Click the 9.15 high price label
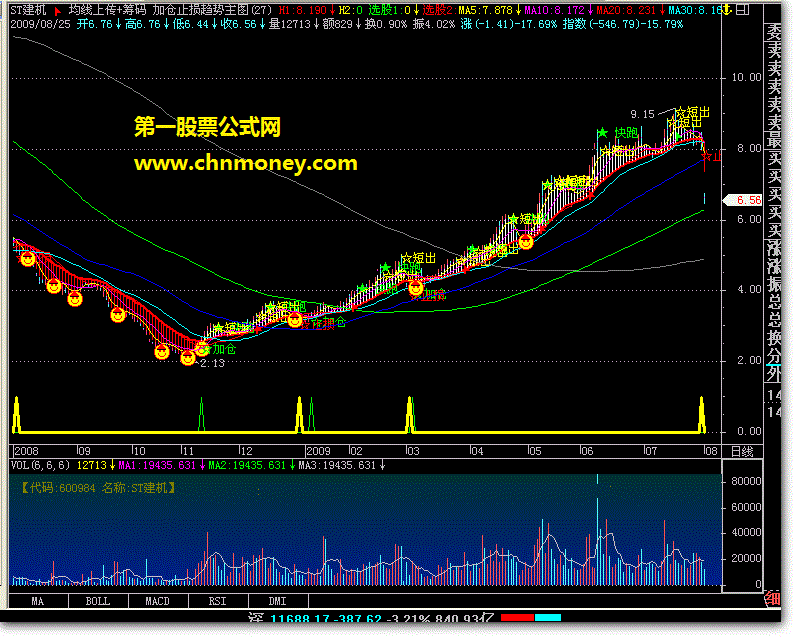Image resolution: width=796 pixels, height=637 pixels. click(643, 114)
